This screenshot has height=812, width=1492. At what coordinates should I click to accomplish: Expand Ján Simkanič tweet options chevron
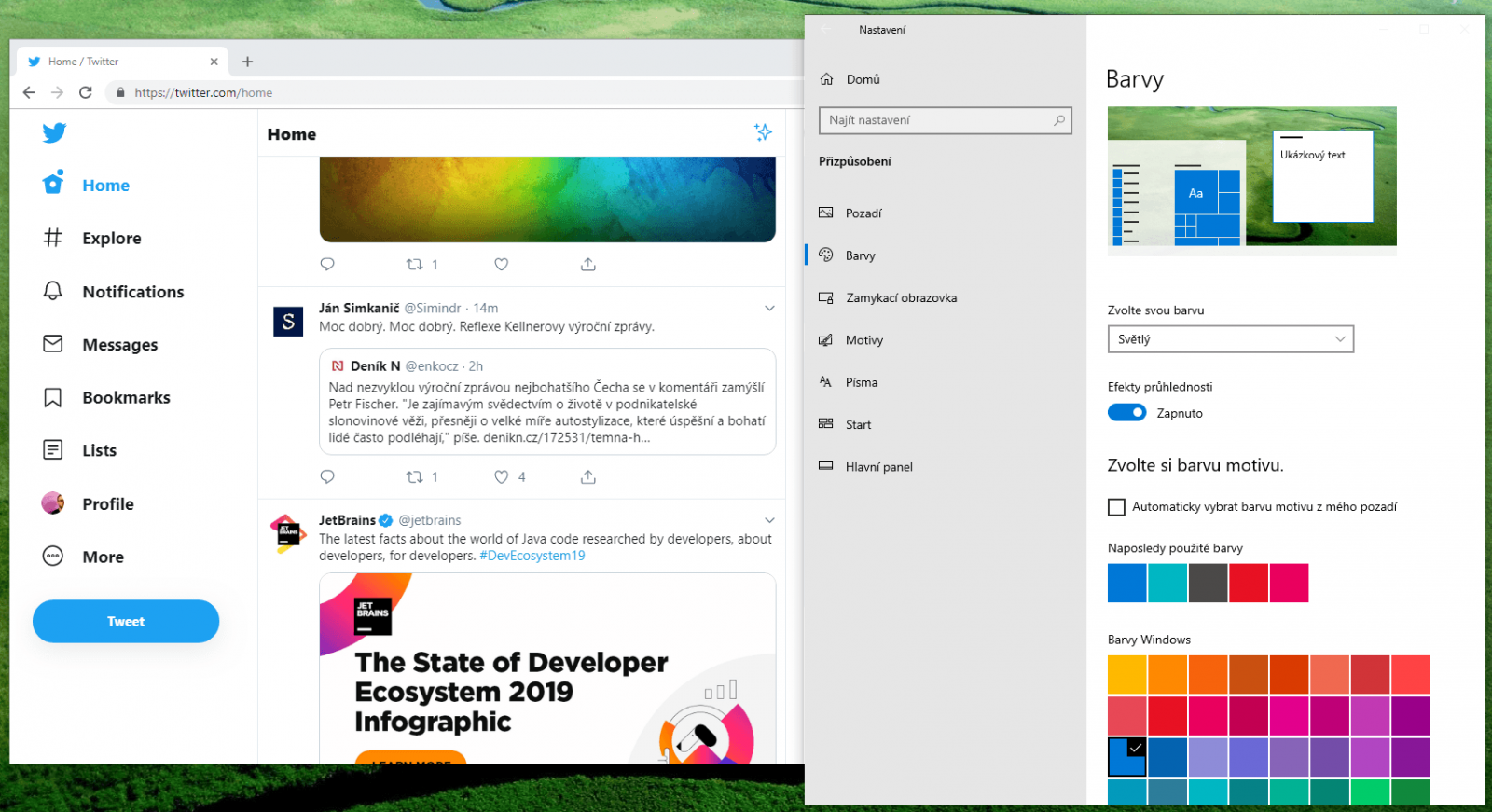[769, 308]
